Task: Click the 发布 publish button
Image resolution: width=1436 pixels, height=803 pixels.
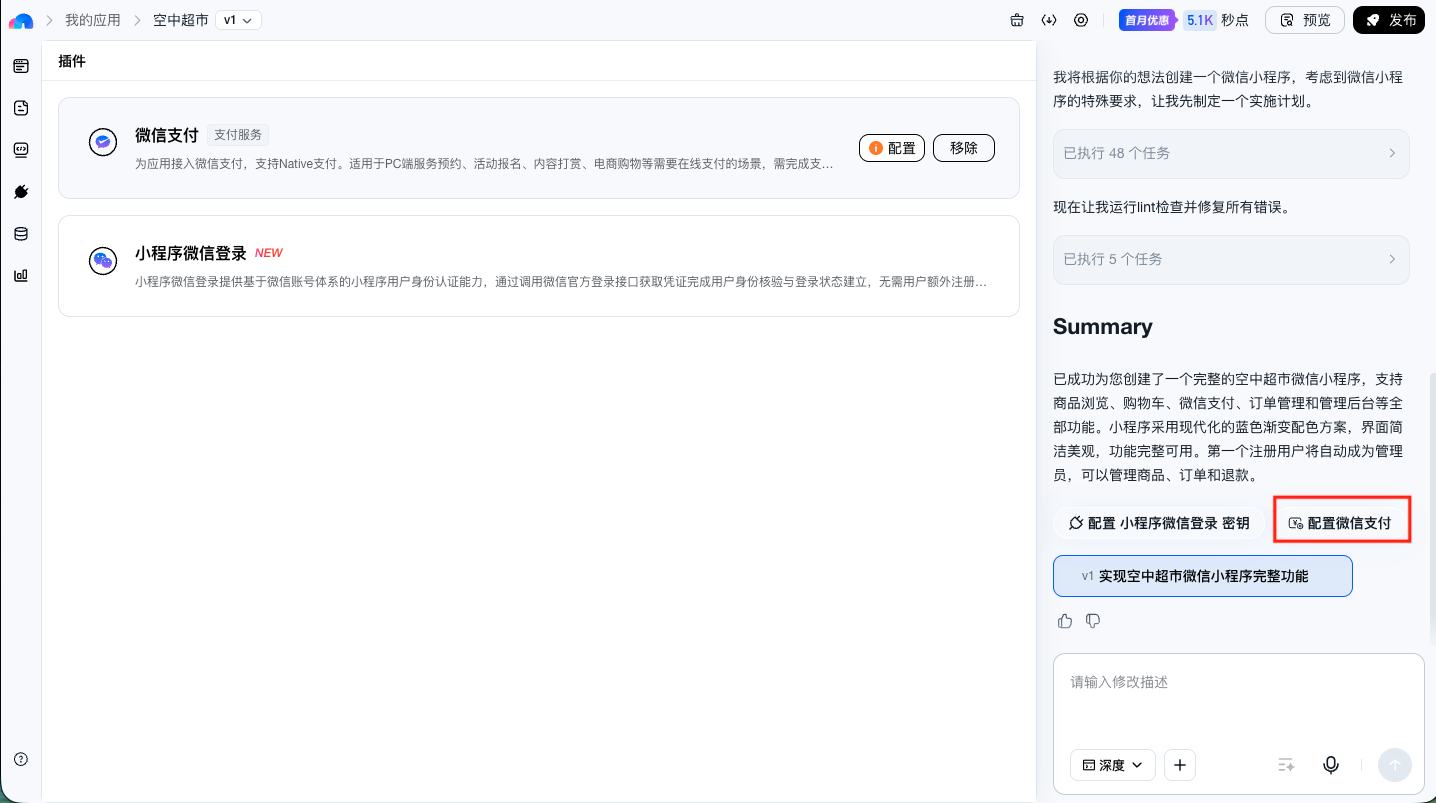Action: [1388, 20]
